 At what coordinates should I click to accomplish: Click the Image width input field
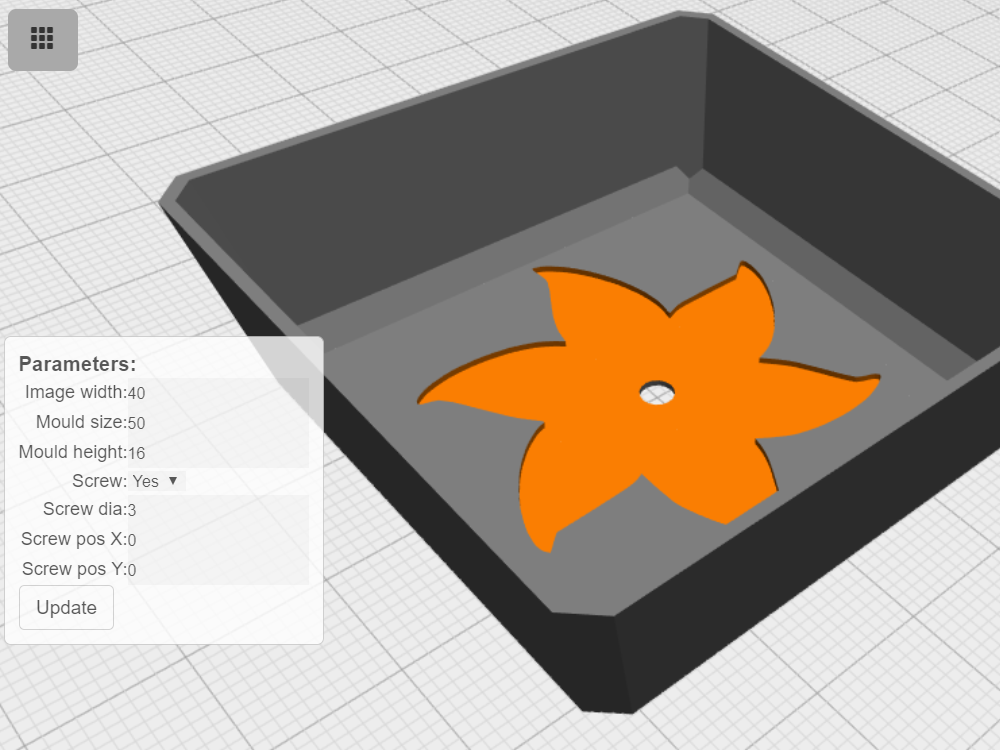pyautogui.click(x=217, y=393)
